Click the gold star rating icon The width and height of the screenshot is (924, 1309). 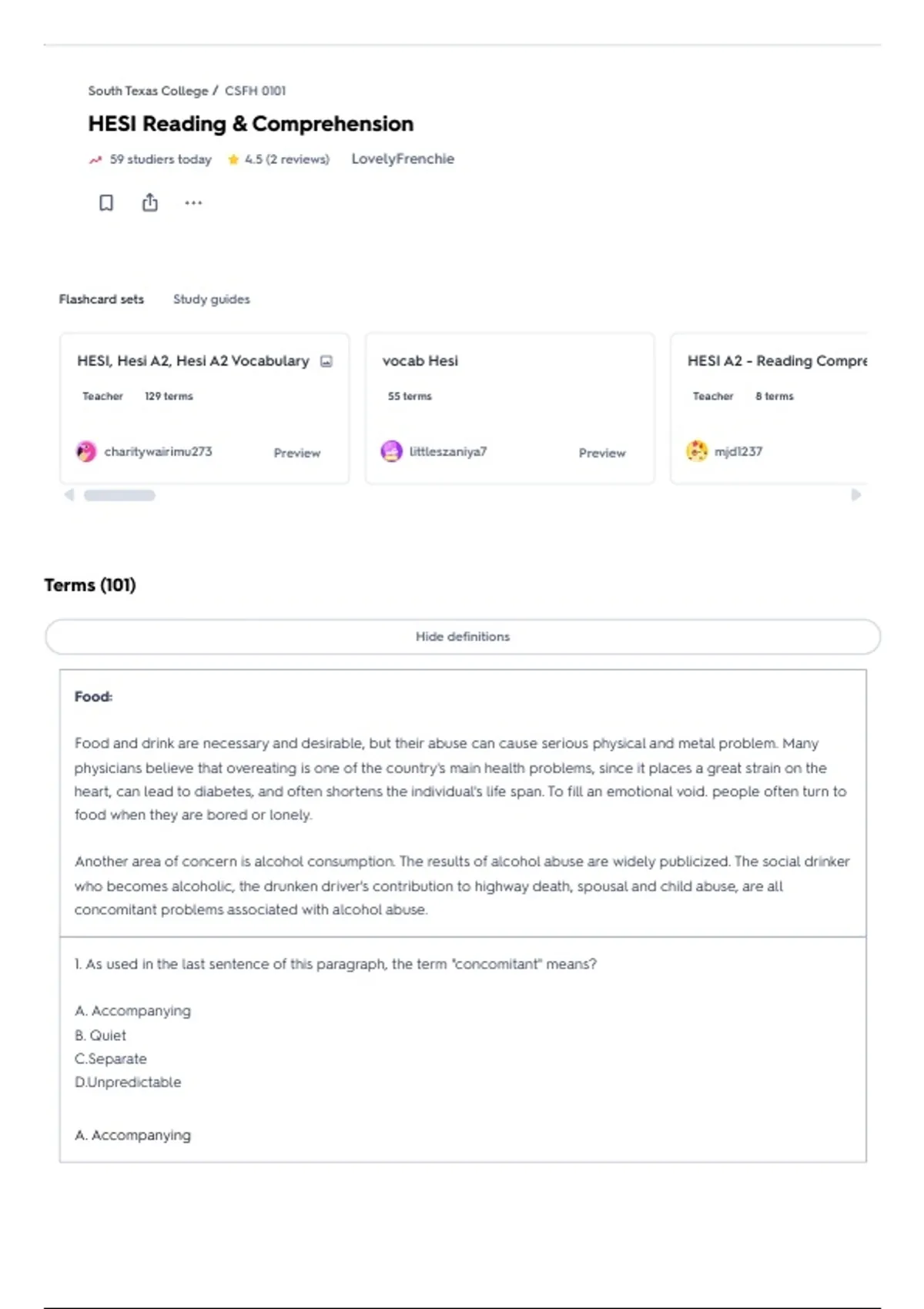coord(233,159)
